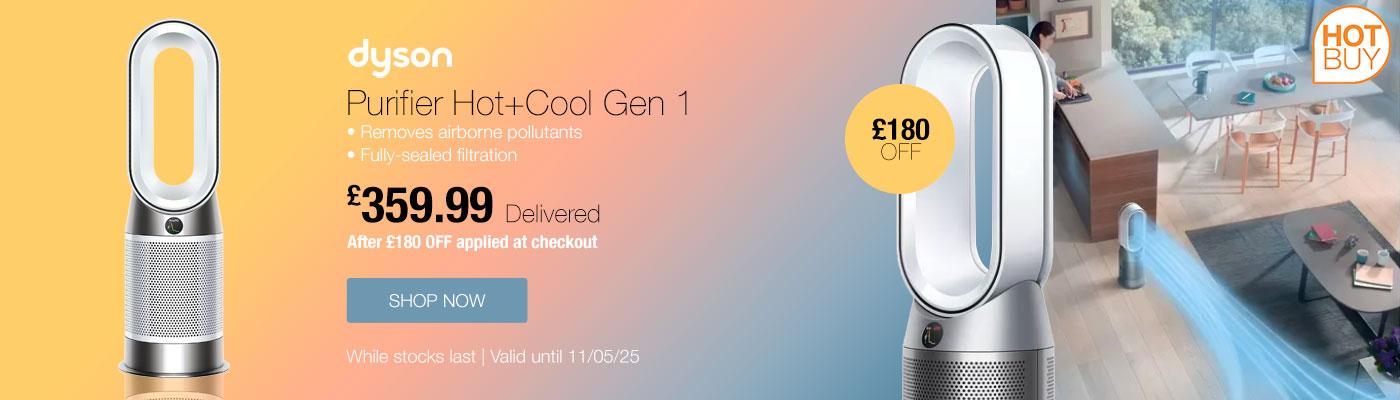1400x400 pixels.
Task: Click the SHOP NOW button
Action: tap(437, 300)
